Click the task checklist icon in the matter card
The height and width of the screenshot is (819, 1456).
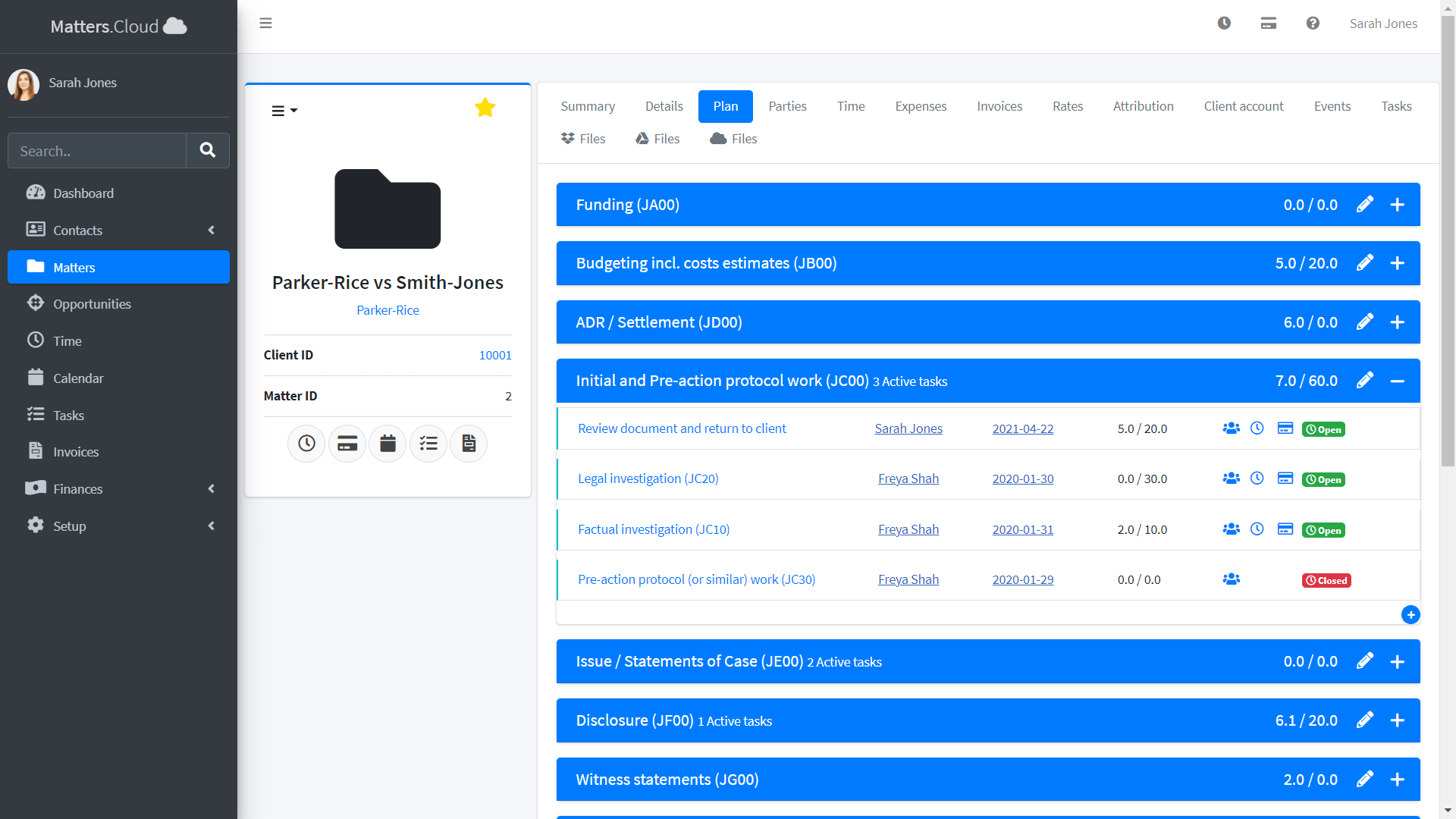click(428, 444)
